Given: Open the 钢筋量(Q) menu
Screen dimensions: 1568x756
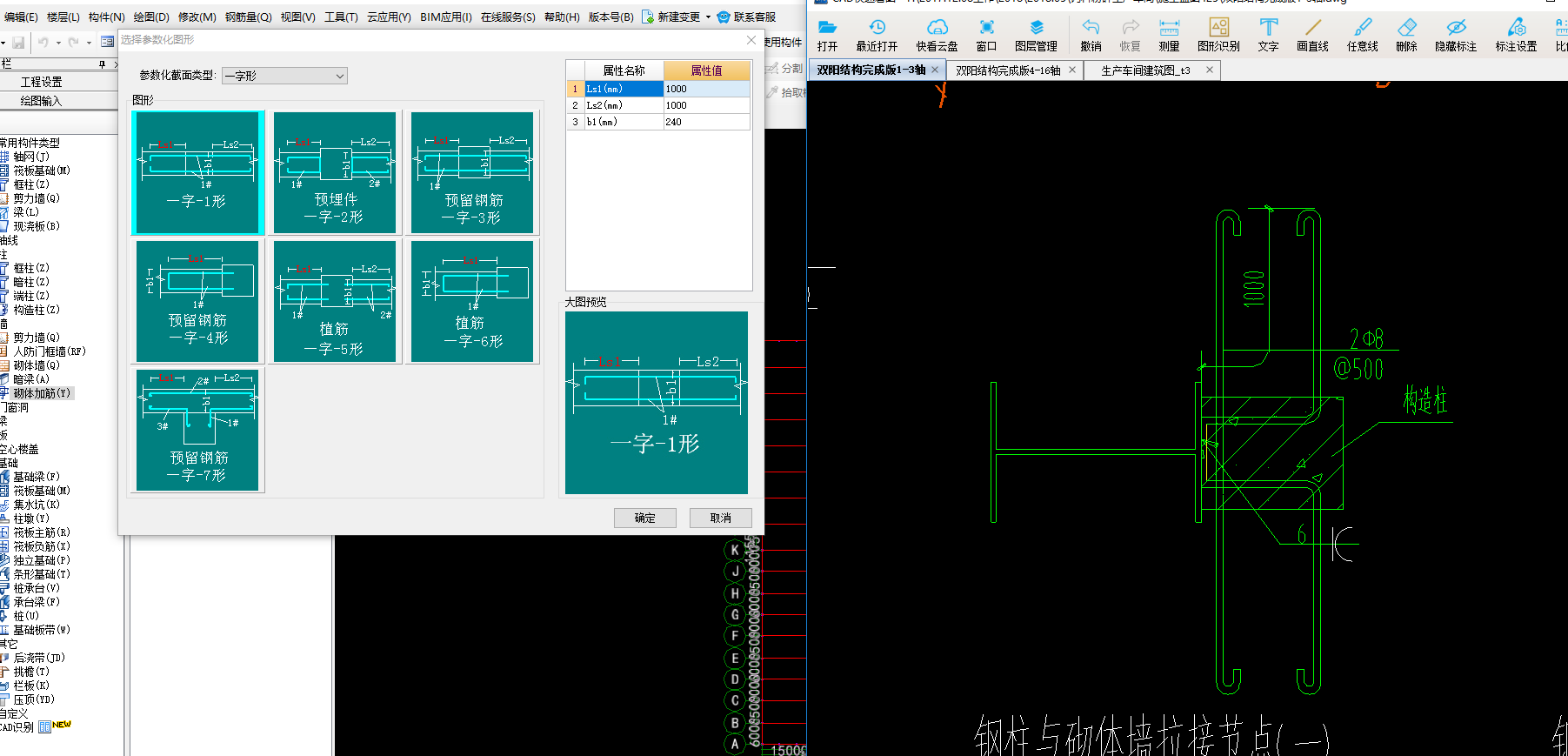Looking at the screenshot, I should 249,17.
